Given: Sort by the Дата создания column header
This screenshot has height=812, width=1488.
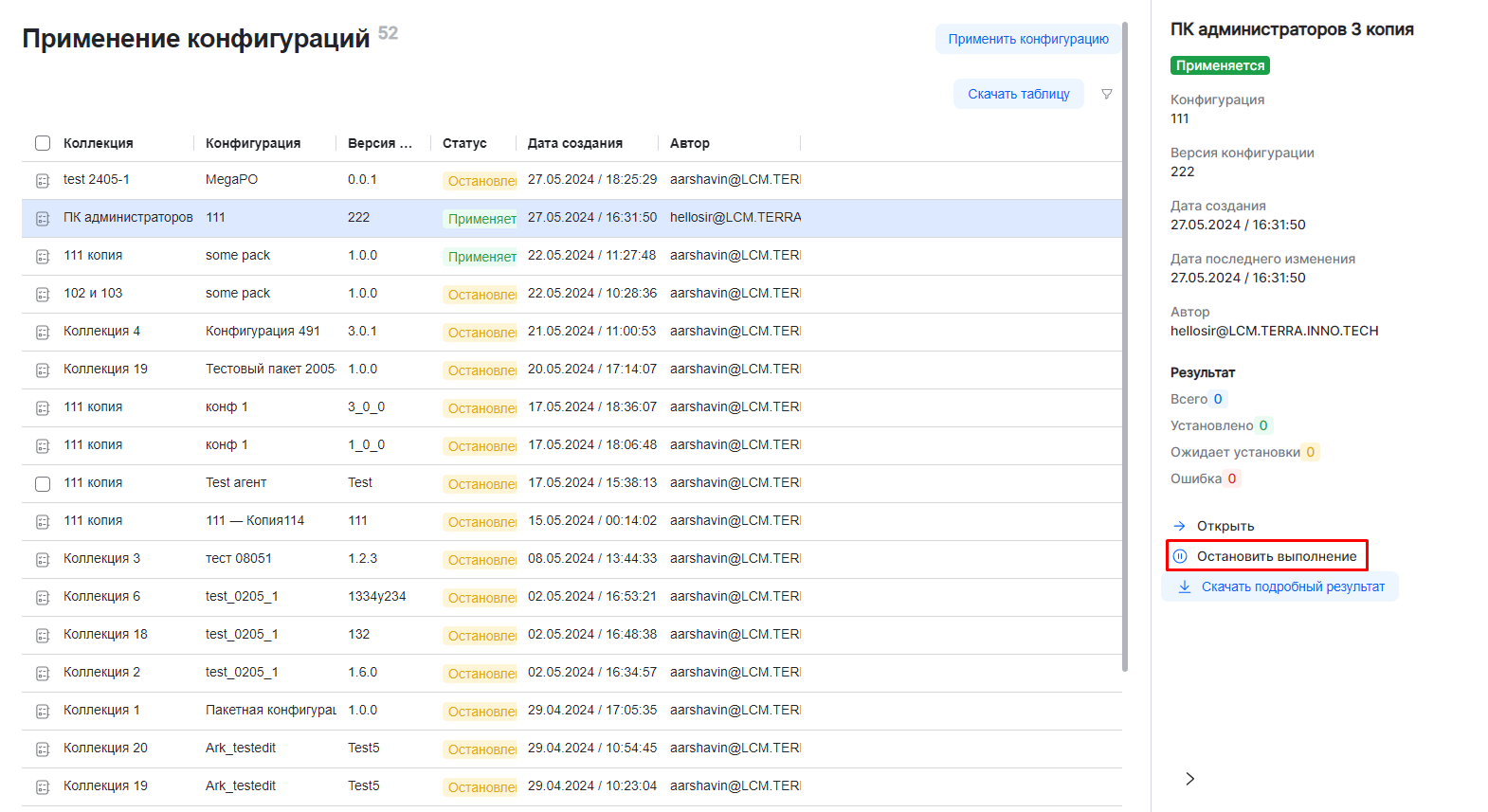Looking at the screenshot, I should (574, 143).
